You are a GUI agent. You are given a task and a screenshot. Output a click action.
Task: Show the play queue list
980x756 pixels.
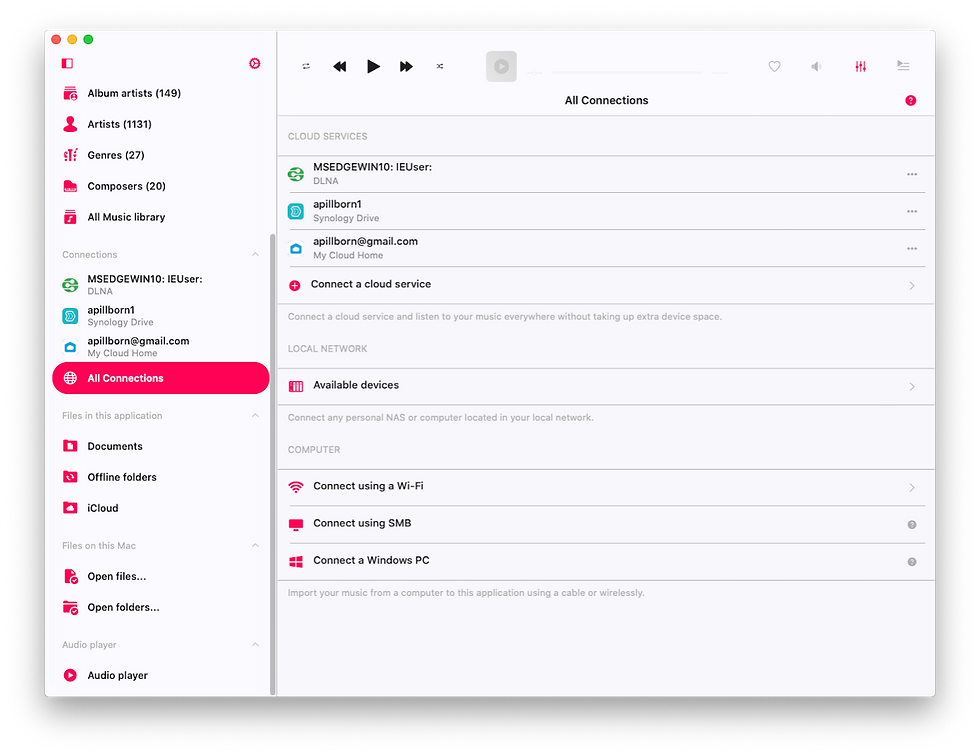903,66
